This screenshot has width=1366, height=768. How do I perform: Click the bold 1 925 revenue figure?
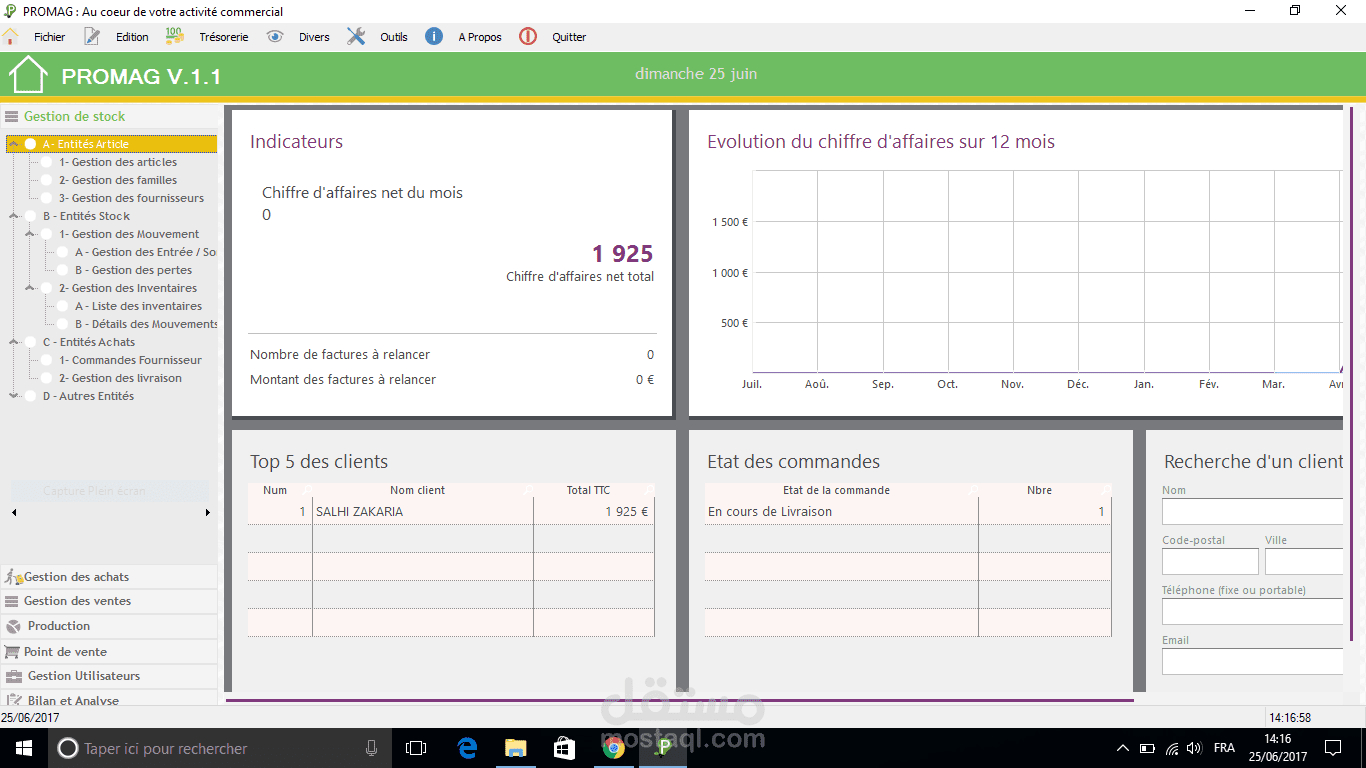622,254
